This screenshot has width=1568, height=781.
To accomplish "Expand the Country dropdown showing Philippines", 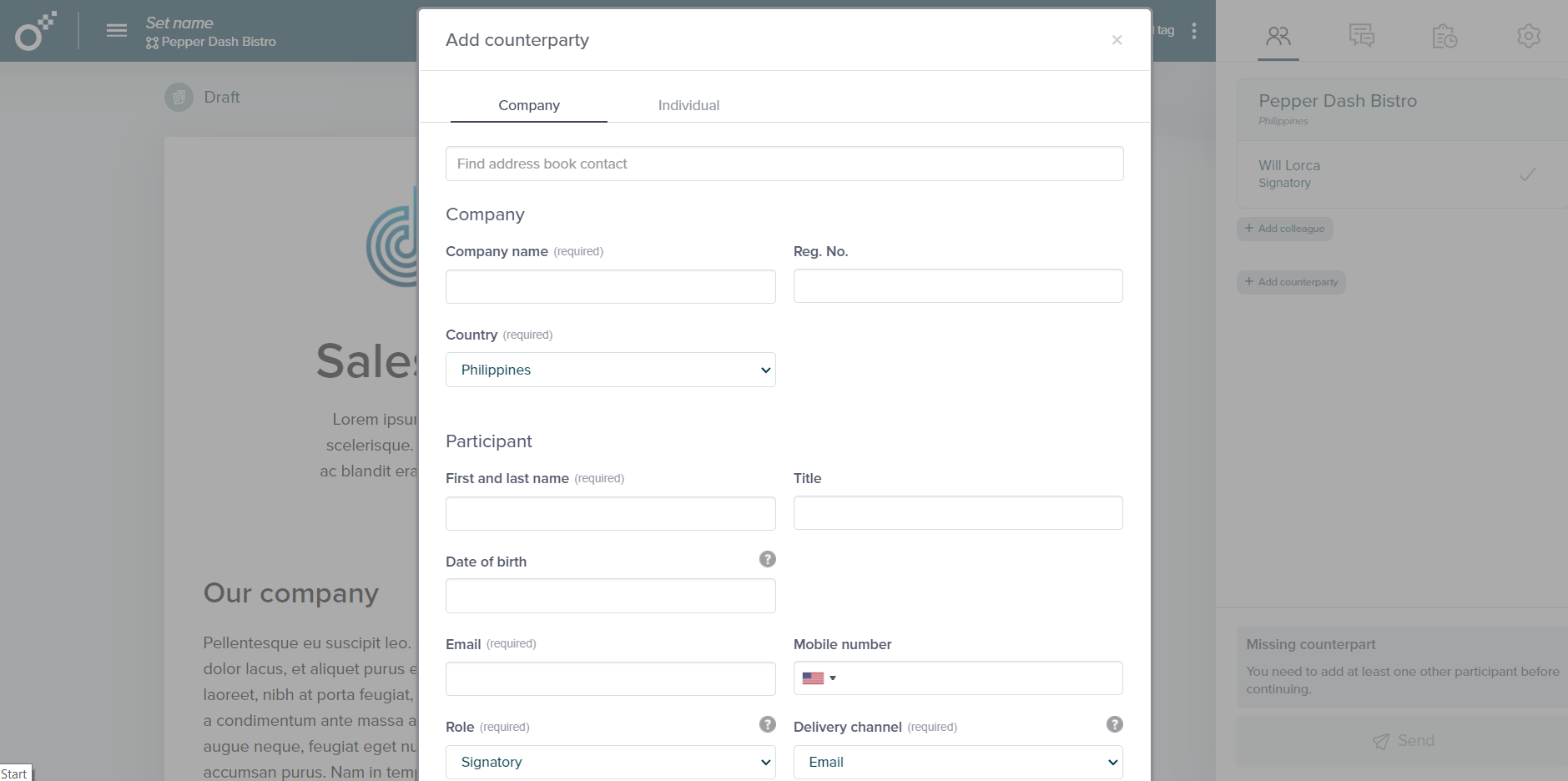I will (610, 370).
